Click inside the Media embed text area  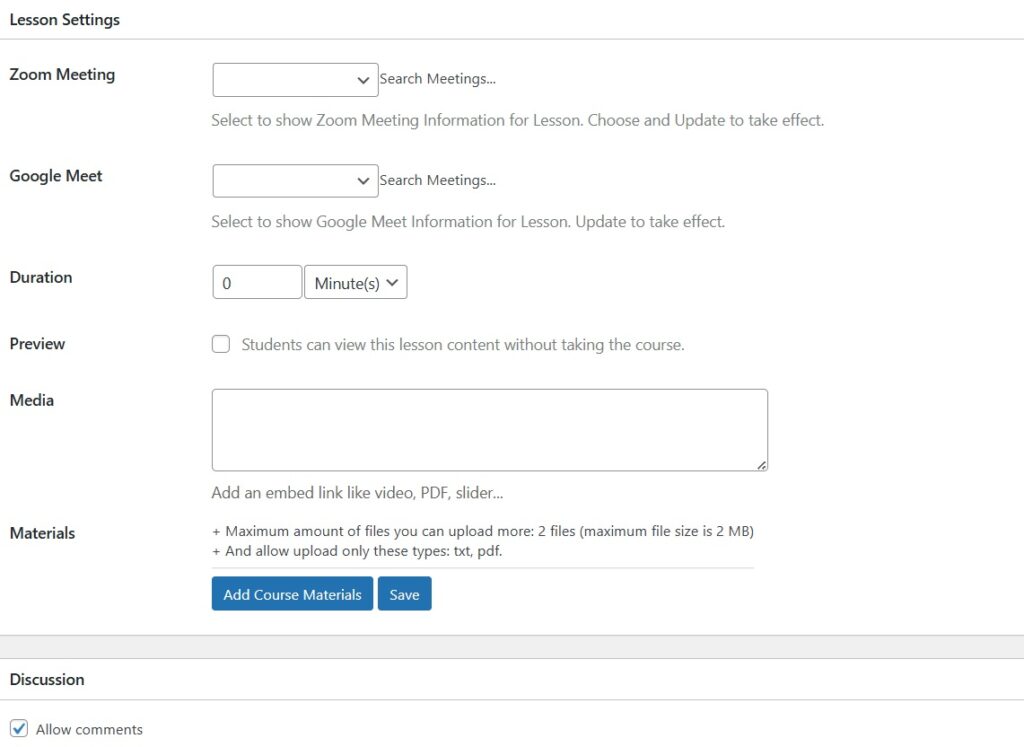point(489,429)
